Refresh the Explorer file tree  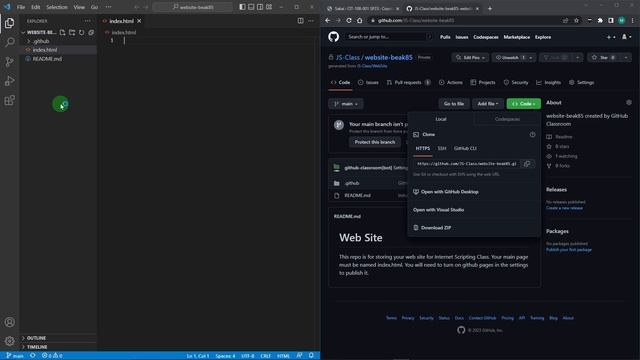(82, 32)
